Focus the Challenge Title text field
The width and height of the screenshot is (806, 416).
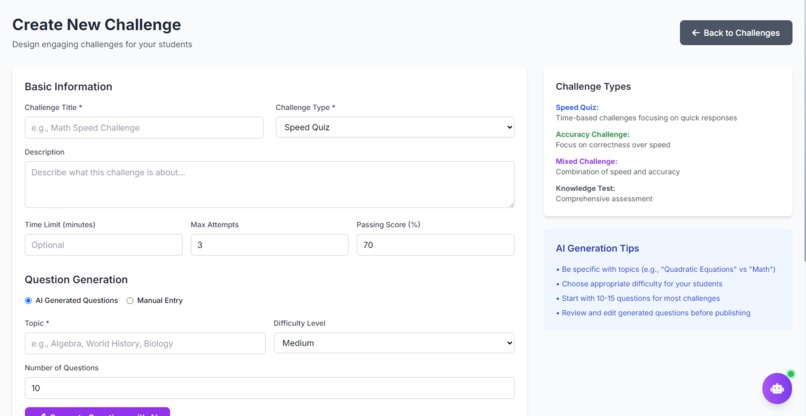(x=144, y=128)
